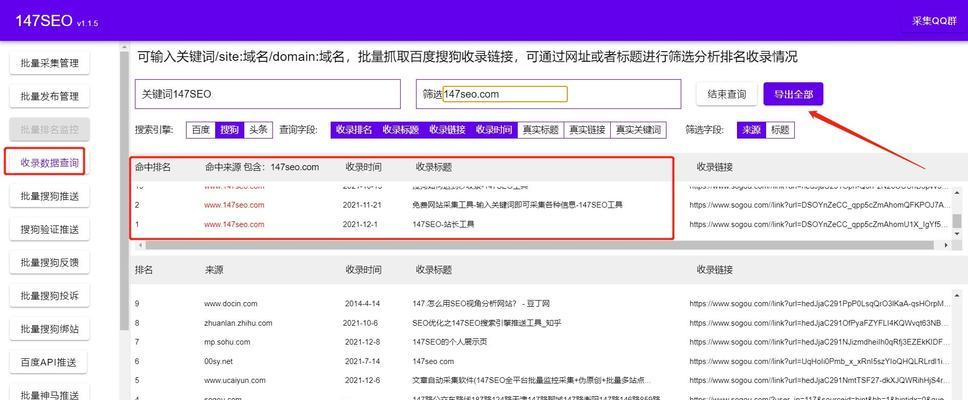Toggle the 收录链接 query field
The height and width of the screenshot is (400, 968).
[x=448, y=130]
